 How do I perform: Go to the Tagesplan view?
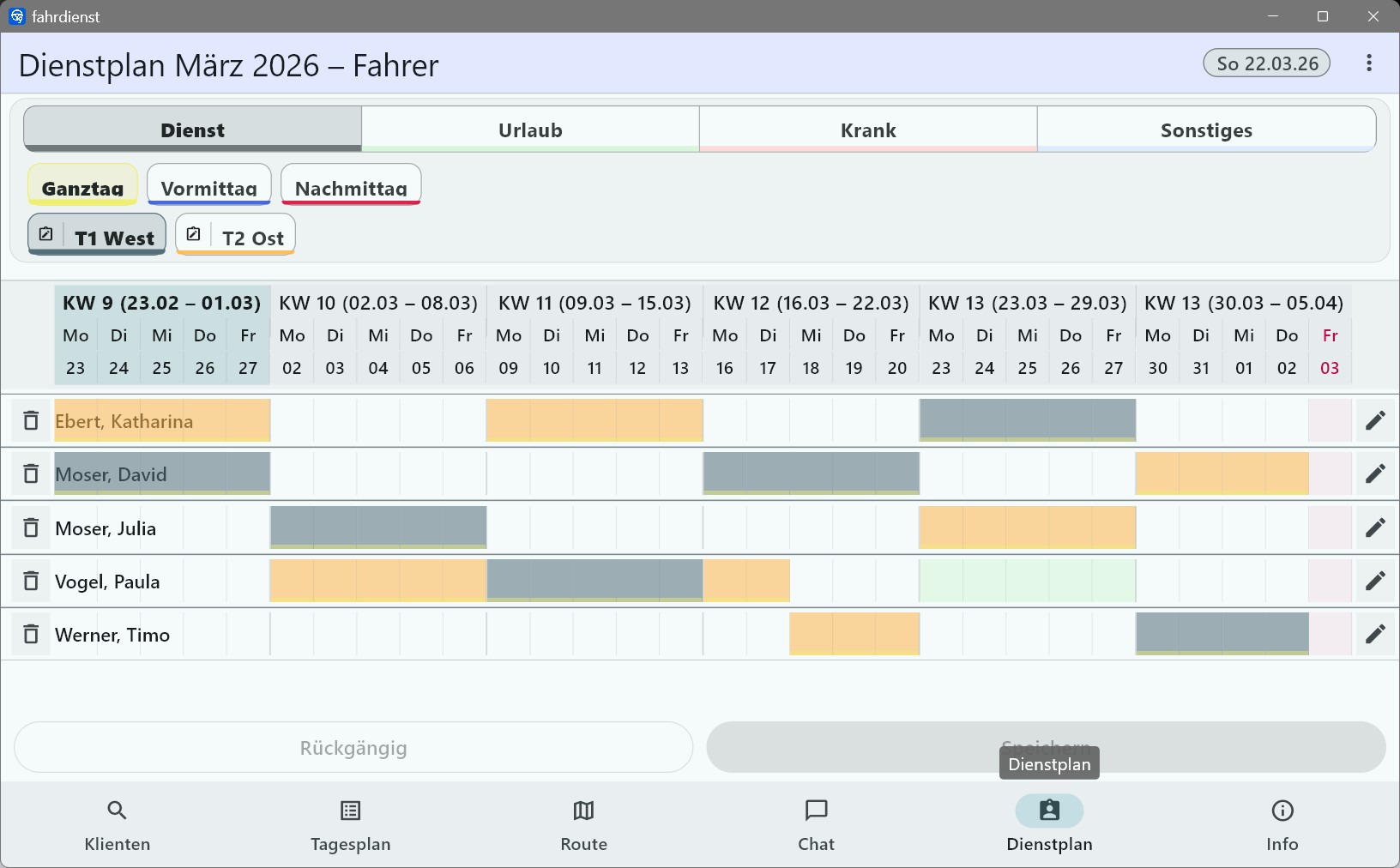[351, 825]
